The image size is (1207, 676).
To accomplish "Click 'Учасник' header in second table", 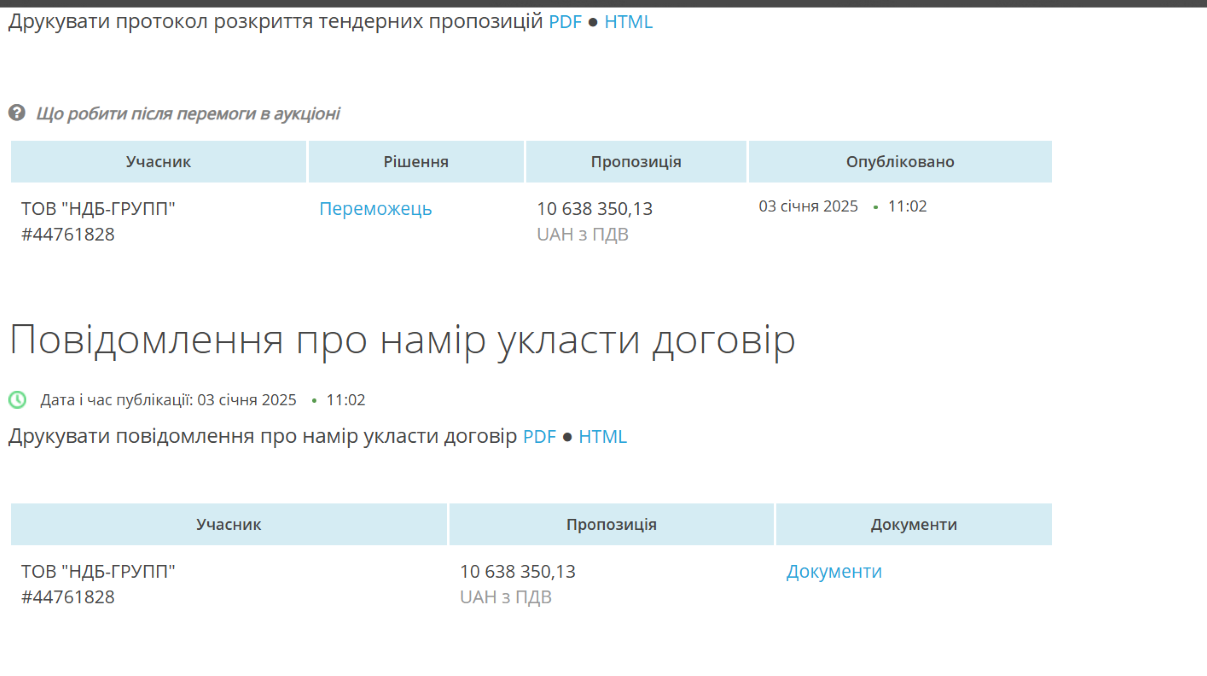I will click(229, 525).
